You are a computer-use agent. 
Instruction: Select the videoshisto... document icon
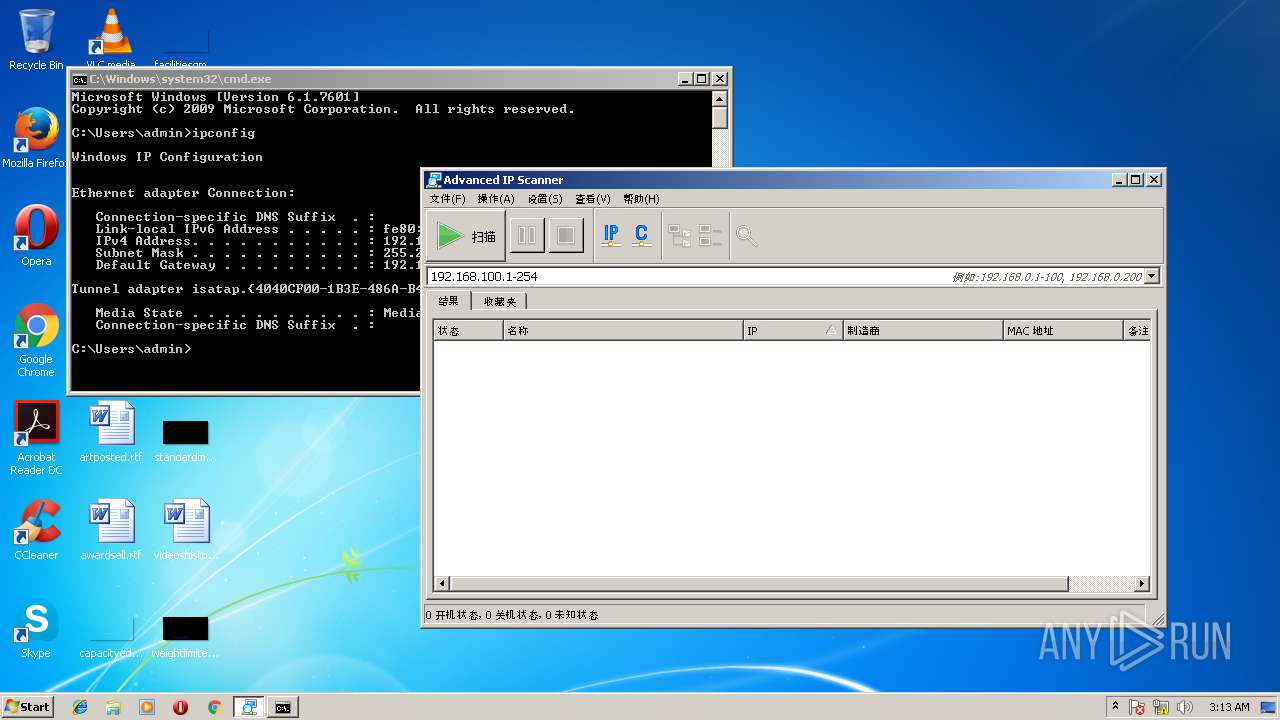point(185,530)
